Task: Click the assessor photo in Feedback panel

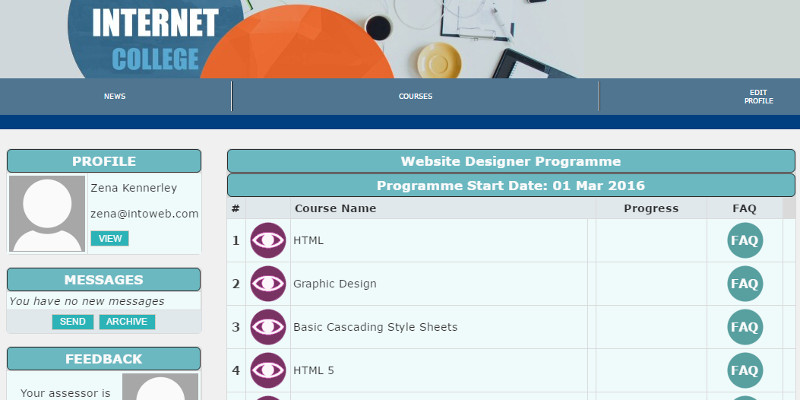Action: (160, 387)
